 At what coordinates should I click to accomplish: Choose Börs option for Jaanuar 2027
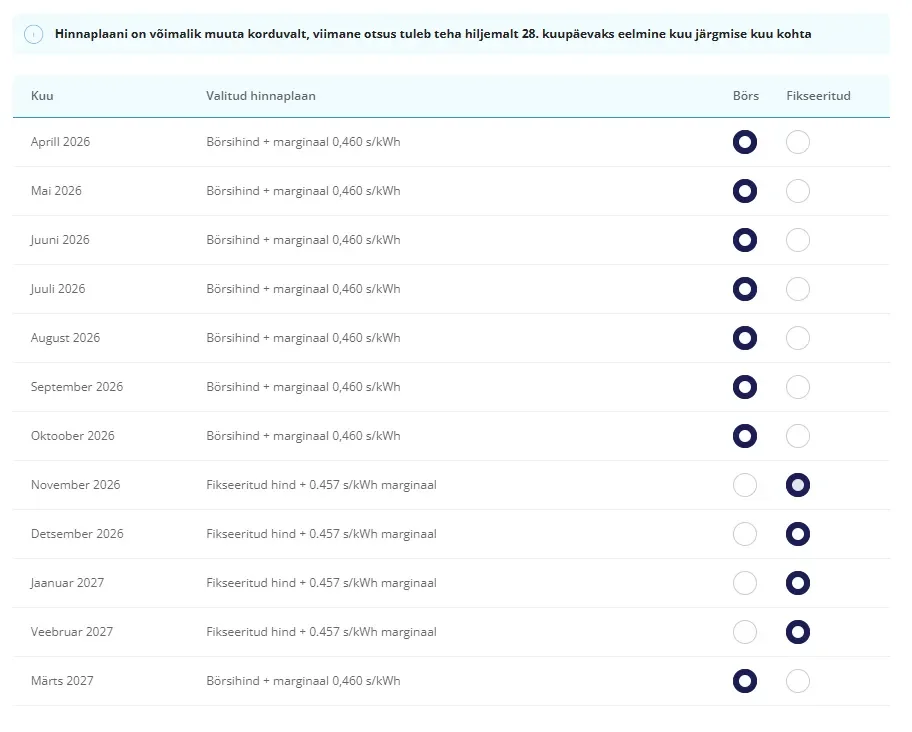[x=744, y=583]
